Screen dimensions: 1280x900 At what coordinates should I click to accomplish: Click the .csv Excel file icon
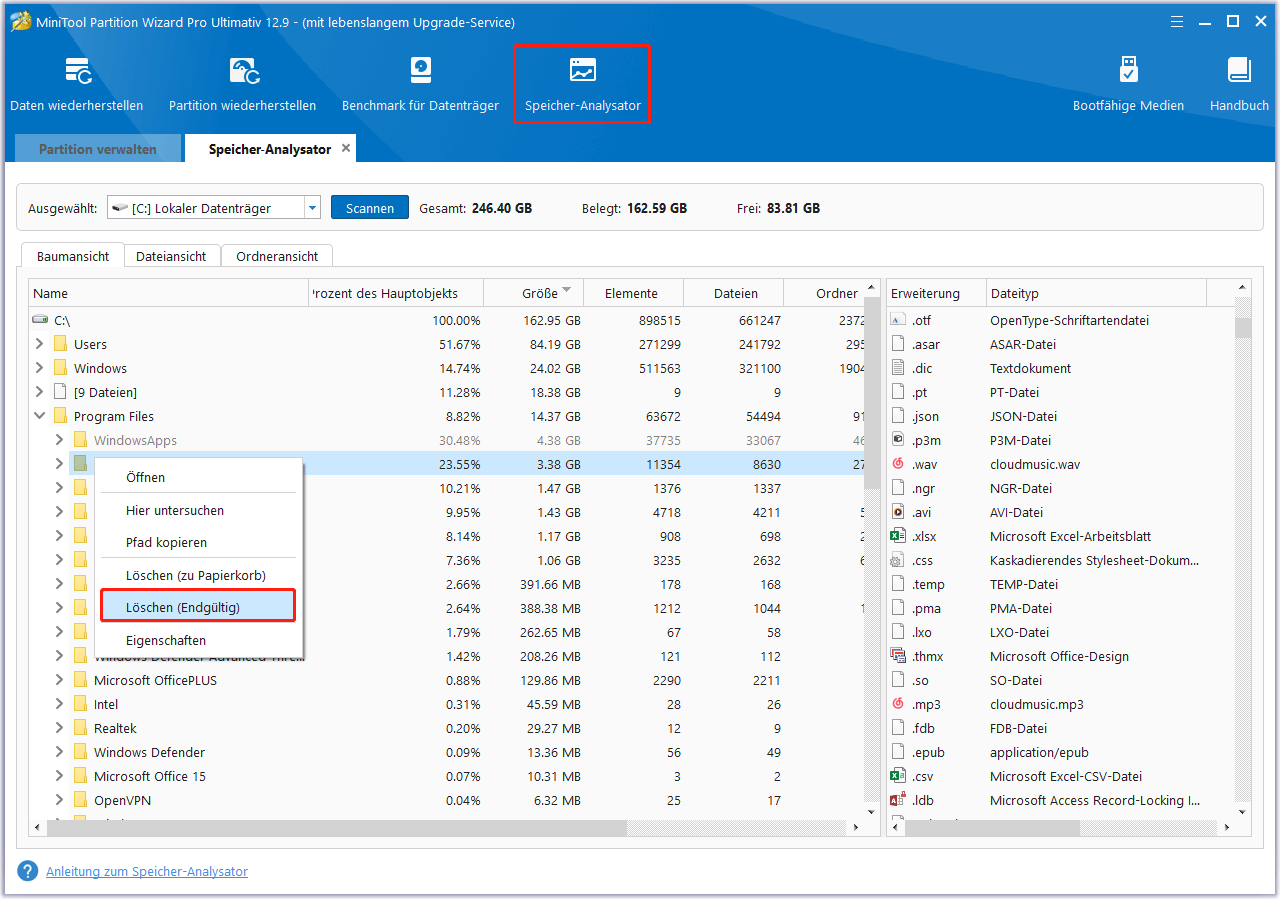click(898, 776)
